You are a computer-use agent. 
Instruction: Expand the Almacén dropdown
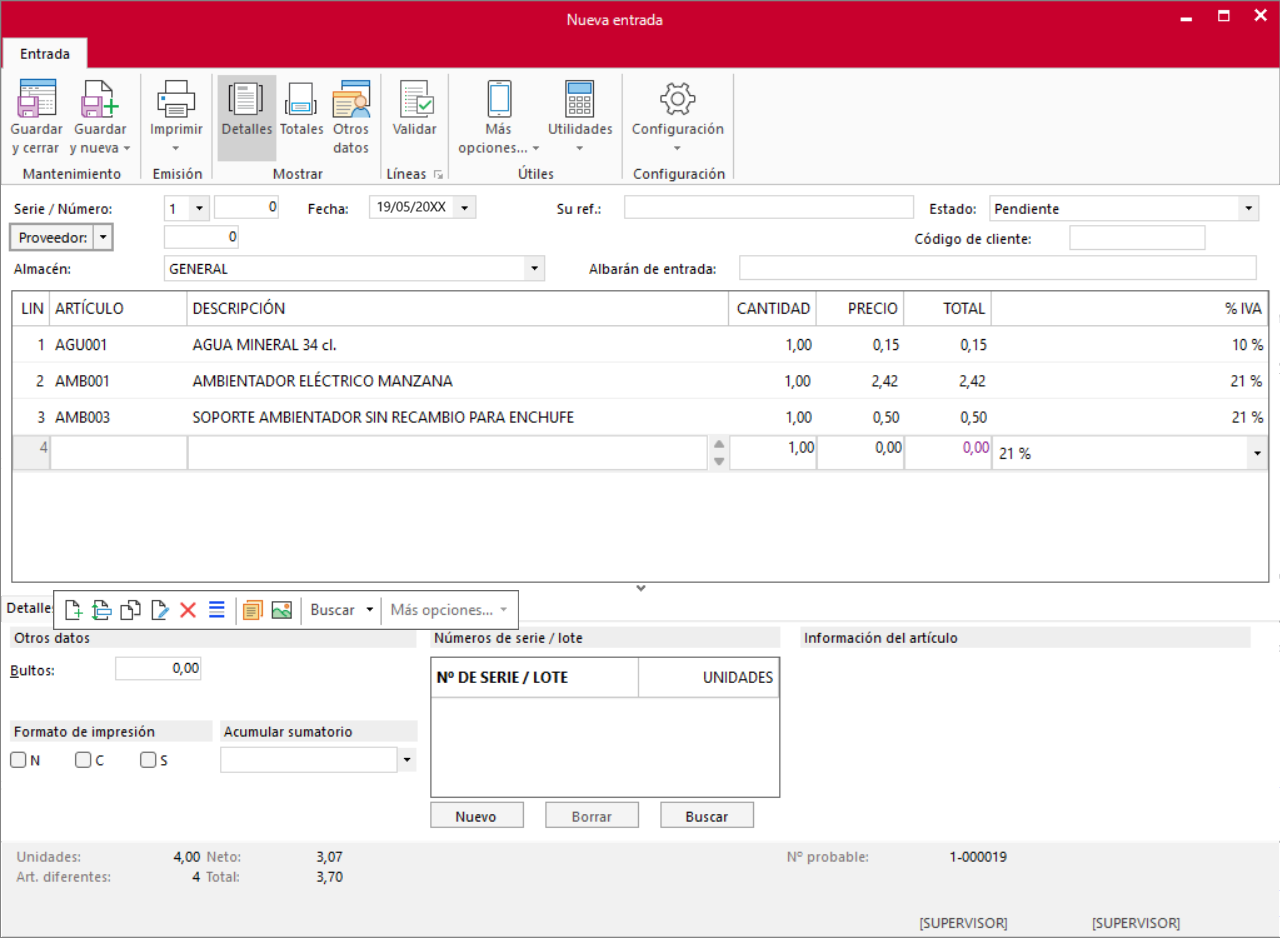535,268
